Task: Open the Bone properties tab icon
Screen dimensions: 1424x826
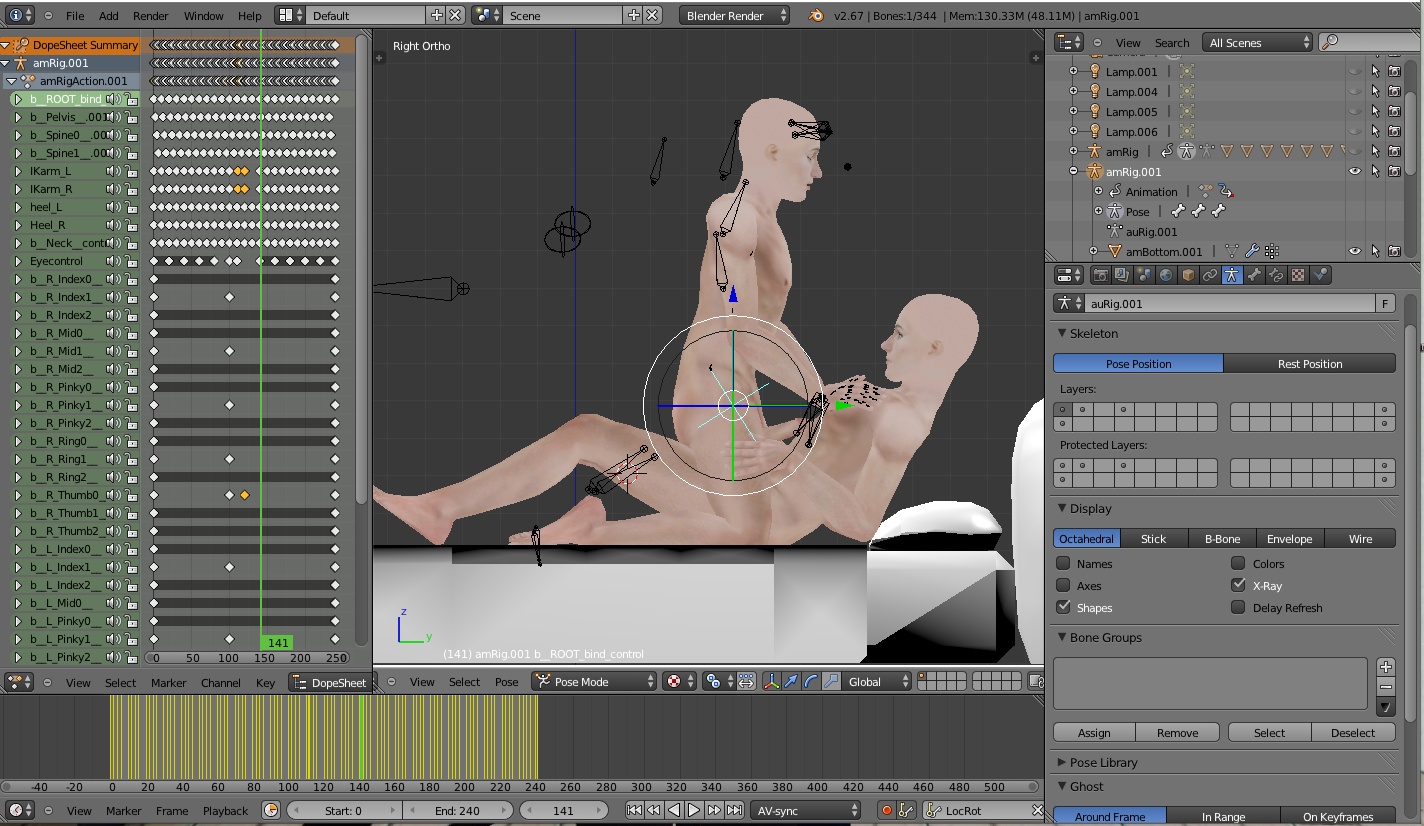Action: click(1255, 275)
